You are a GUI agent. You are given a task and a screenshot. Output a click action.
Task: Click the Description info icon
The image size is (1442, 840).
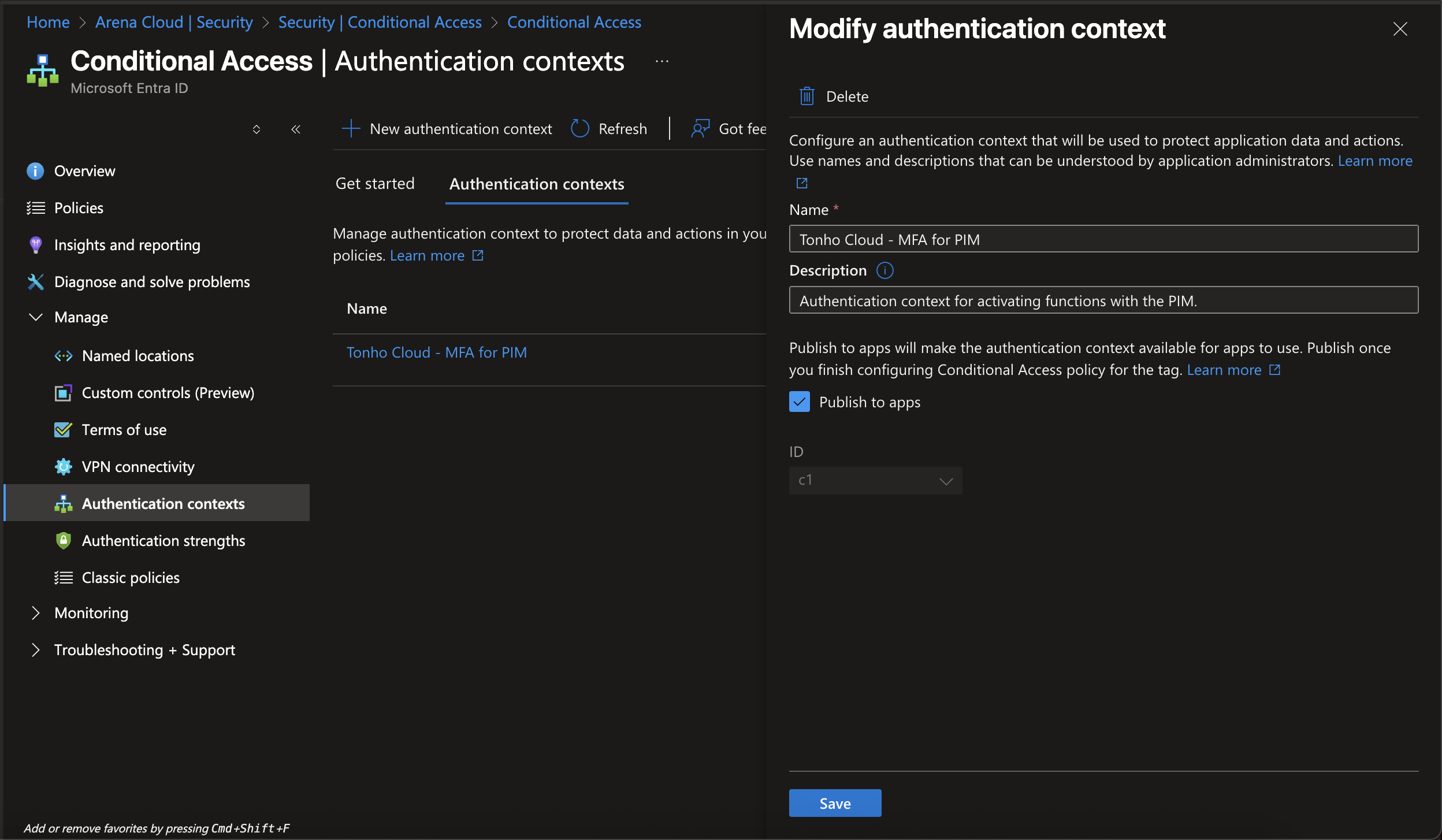(884, 270)
